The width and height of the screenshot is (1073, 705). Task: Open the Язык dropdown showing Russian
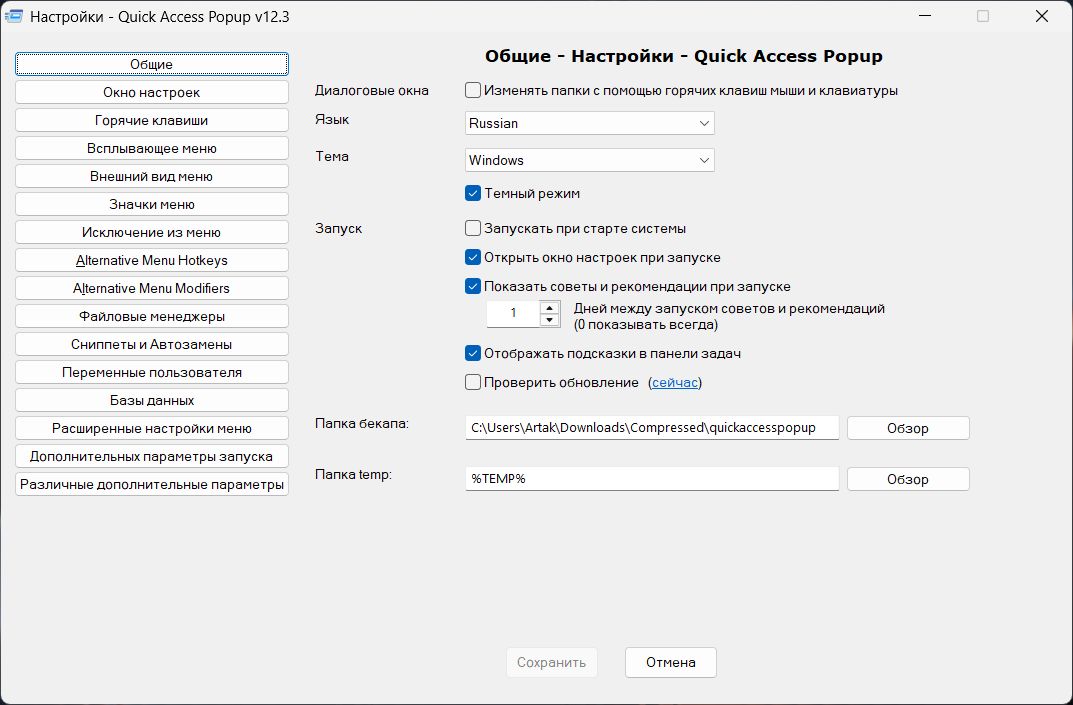[589, 123]
